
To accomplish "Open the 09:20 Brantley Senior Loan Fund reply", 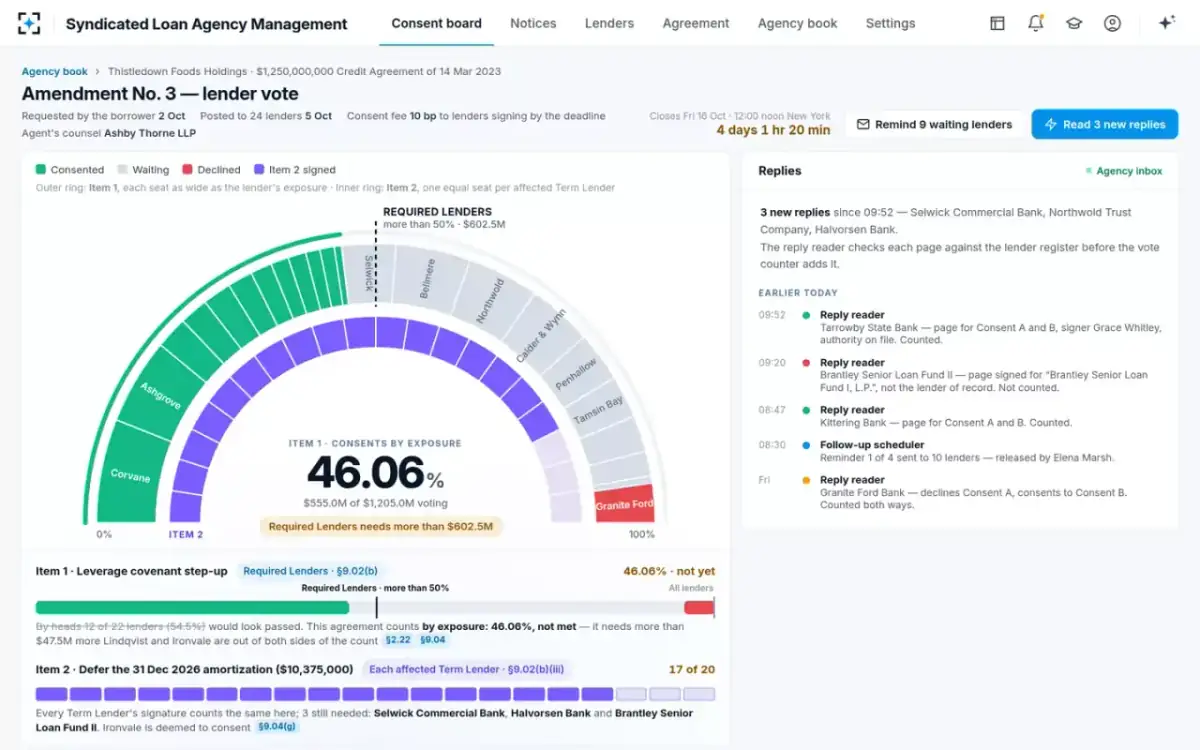I will [958, 375].
